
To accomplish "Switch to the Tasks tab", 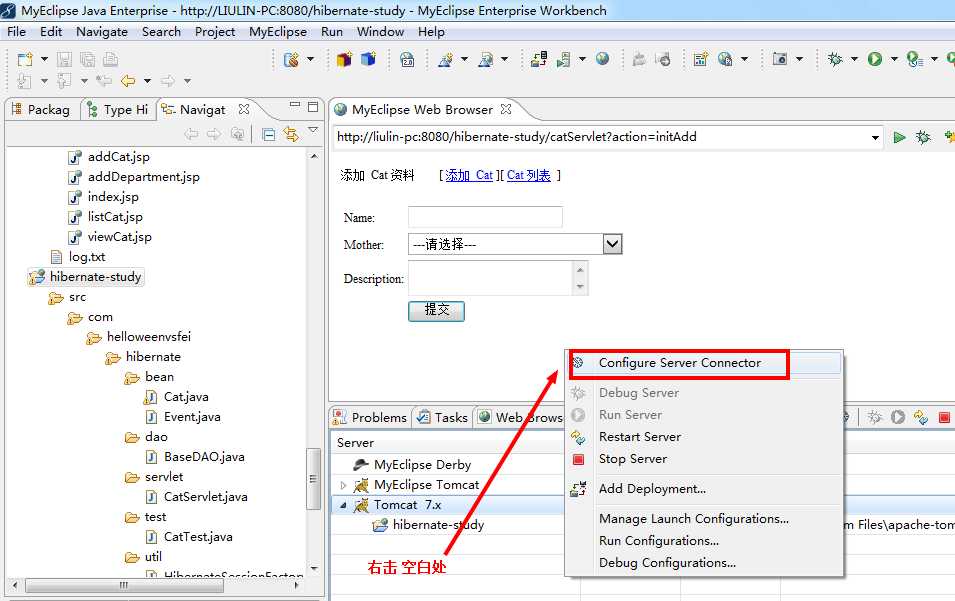I will (443, 417).
